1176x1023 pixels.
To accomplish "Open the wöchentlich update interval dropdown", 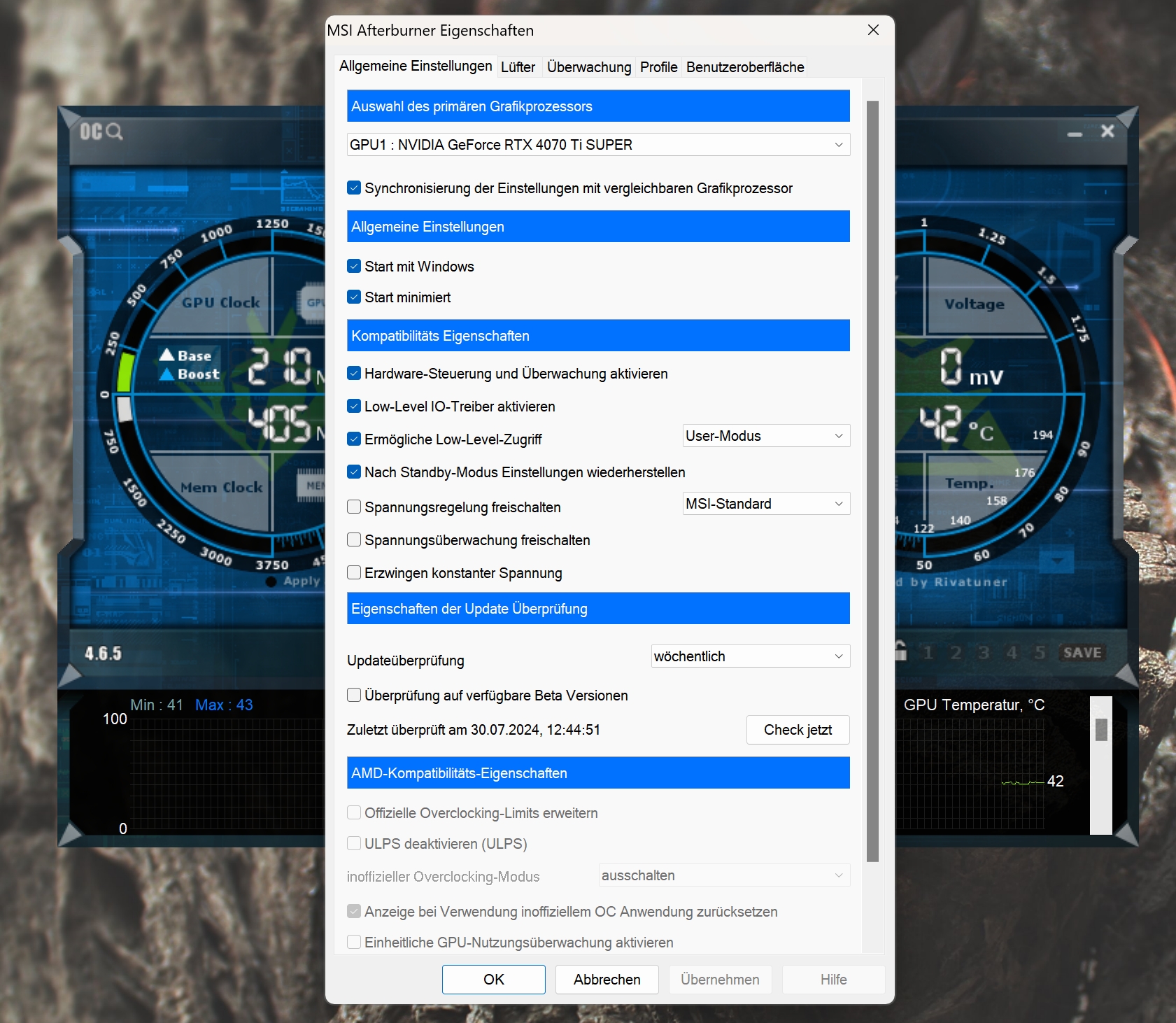I will [751, 656].
